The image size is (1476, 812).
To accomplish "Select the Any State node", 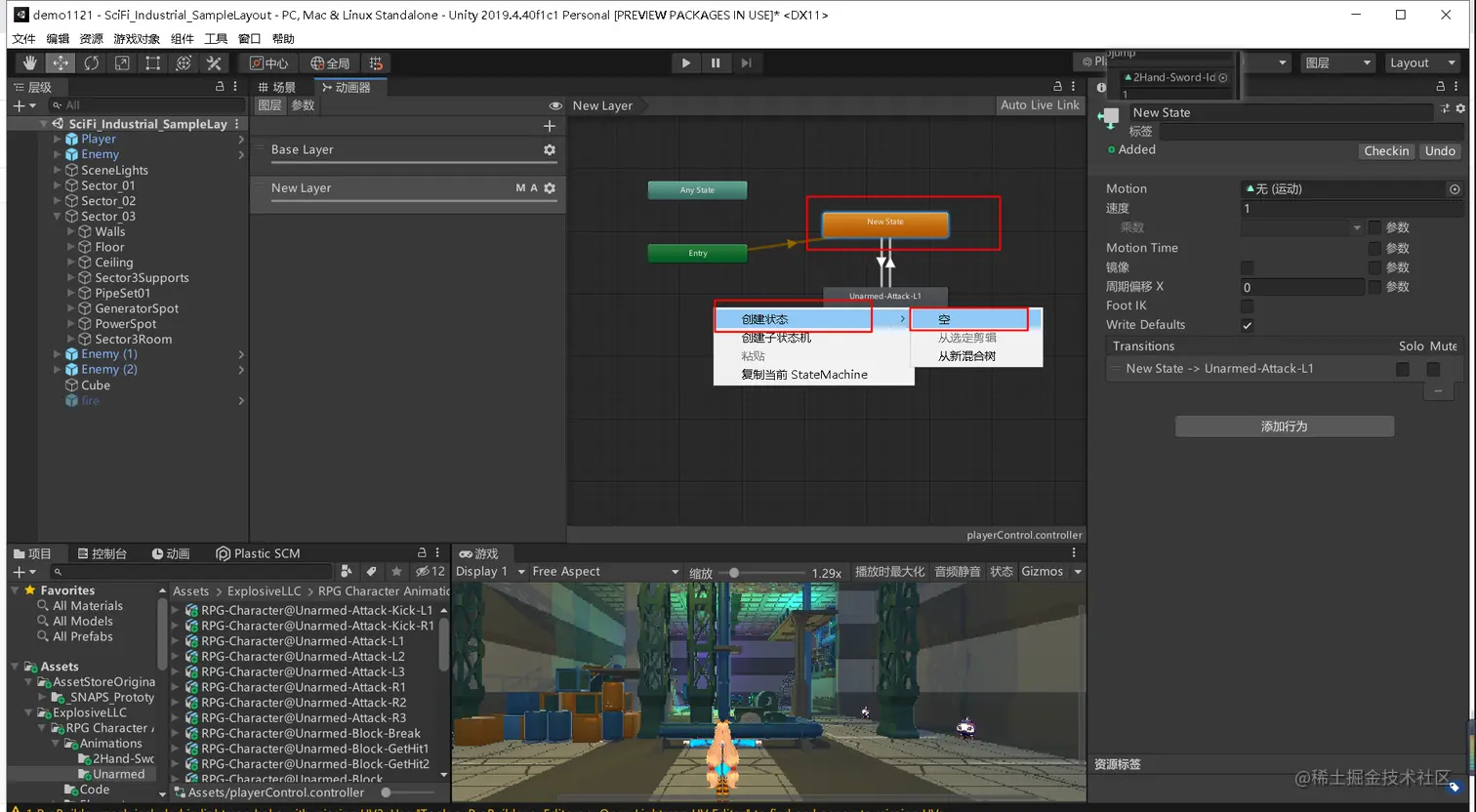I will click(x=697, y=190).
